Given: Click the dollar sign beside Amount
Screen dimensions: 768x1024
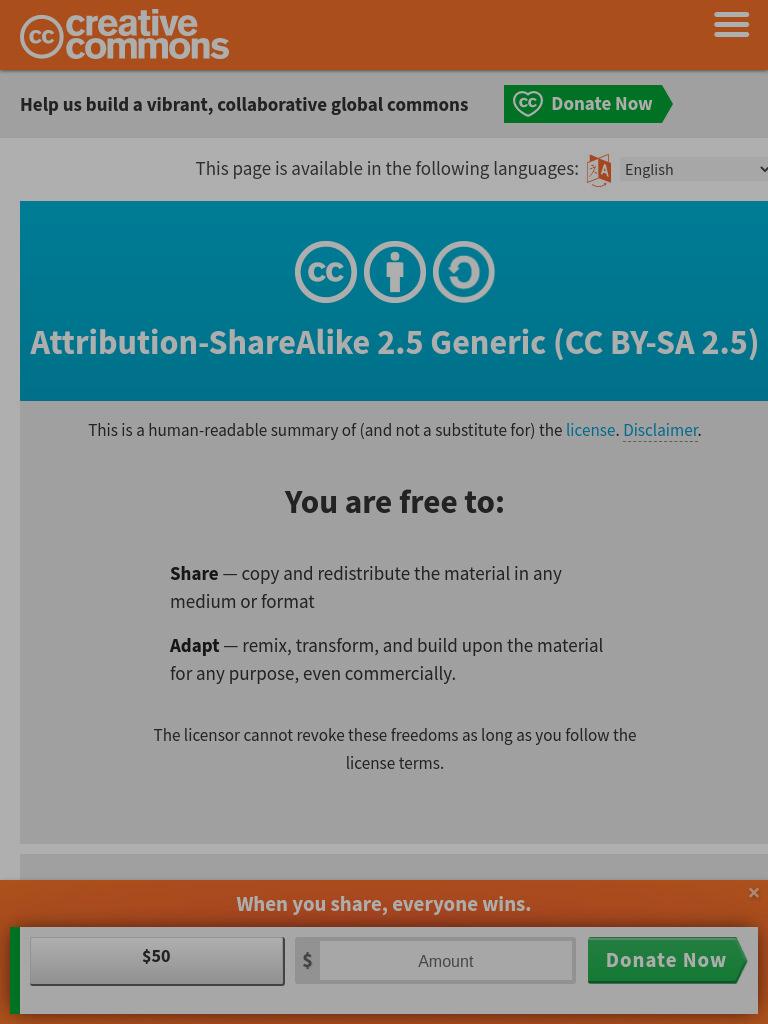Looking at the screenshot, I should [308, 961].
